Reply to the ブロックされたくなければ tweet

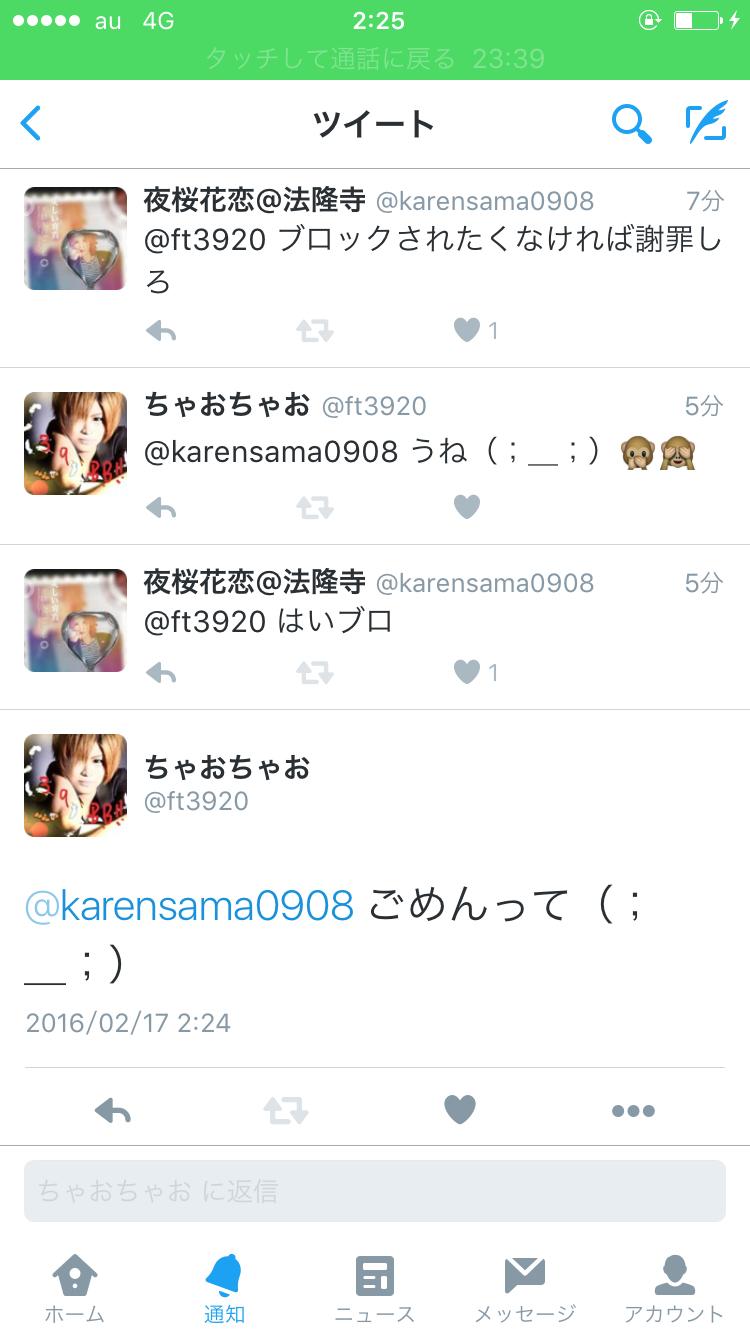coord(161,330)
